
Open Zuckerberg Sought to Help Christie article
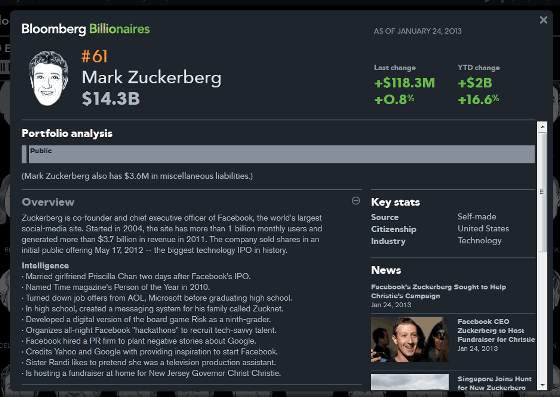coord(438,291)
